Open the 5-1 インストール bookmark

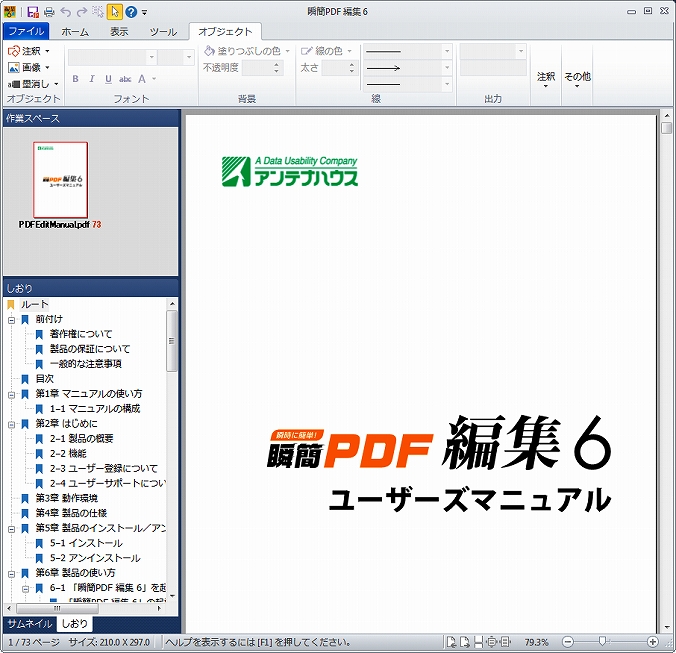pyautogui.click(x=86, y=543)
